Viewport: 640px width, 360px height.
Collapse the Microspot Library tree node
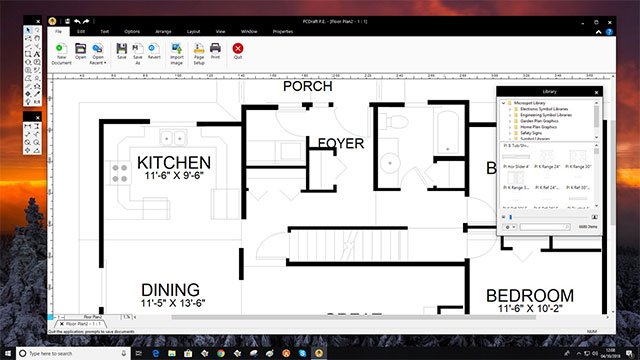503,103
